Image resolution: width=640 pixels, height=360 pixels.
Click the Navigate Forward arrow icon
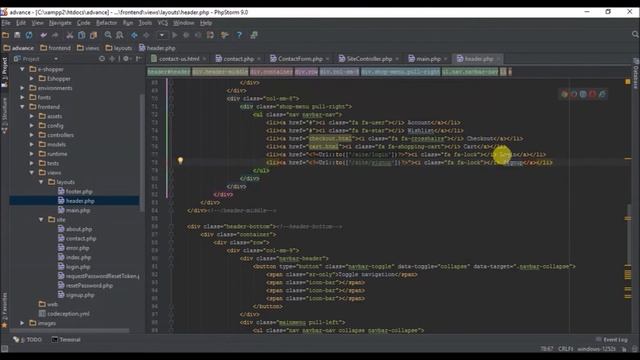(146, 35)
